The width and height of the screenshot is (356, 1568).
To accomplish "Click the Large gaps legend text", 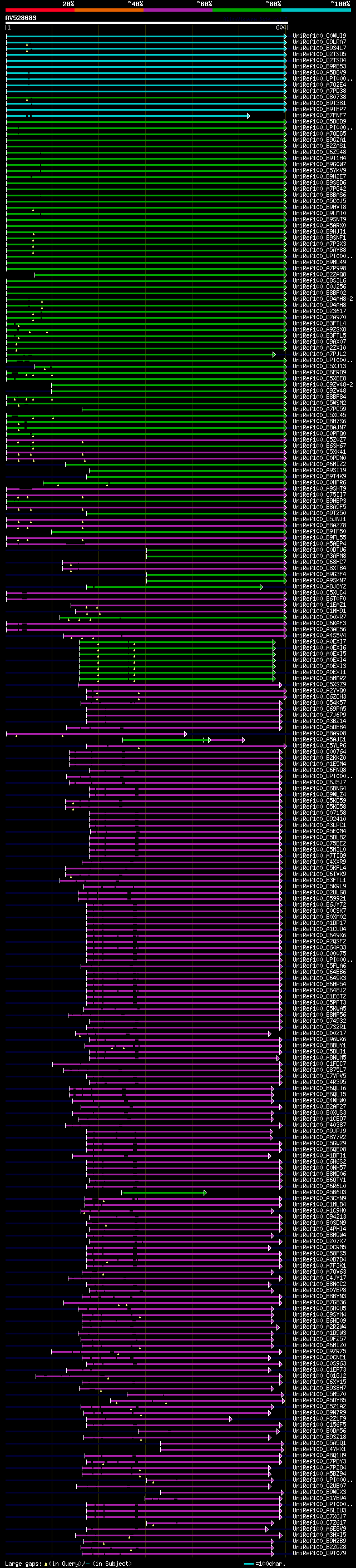I will pyautogui.click(x=68, y=1563).
